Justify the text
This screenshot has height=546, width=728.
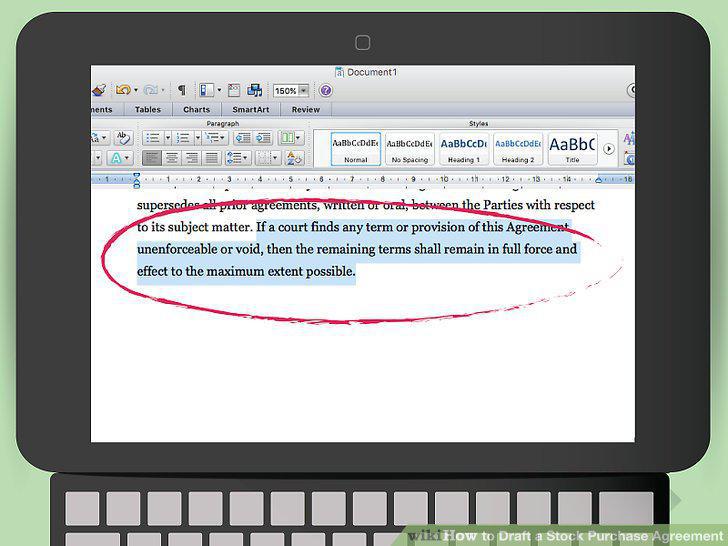[212, 158]
